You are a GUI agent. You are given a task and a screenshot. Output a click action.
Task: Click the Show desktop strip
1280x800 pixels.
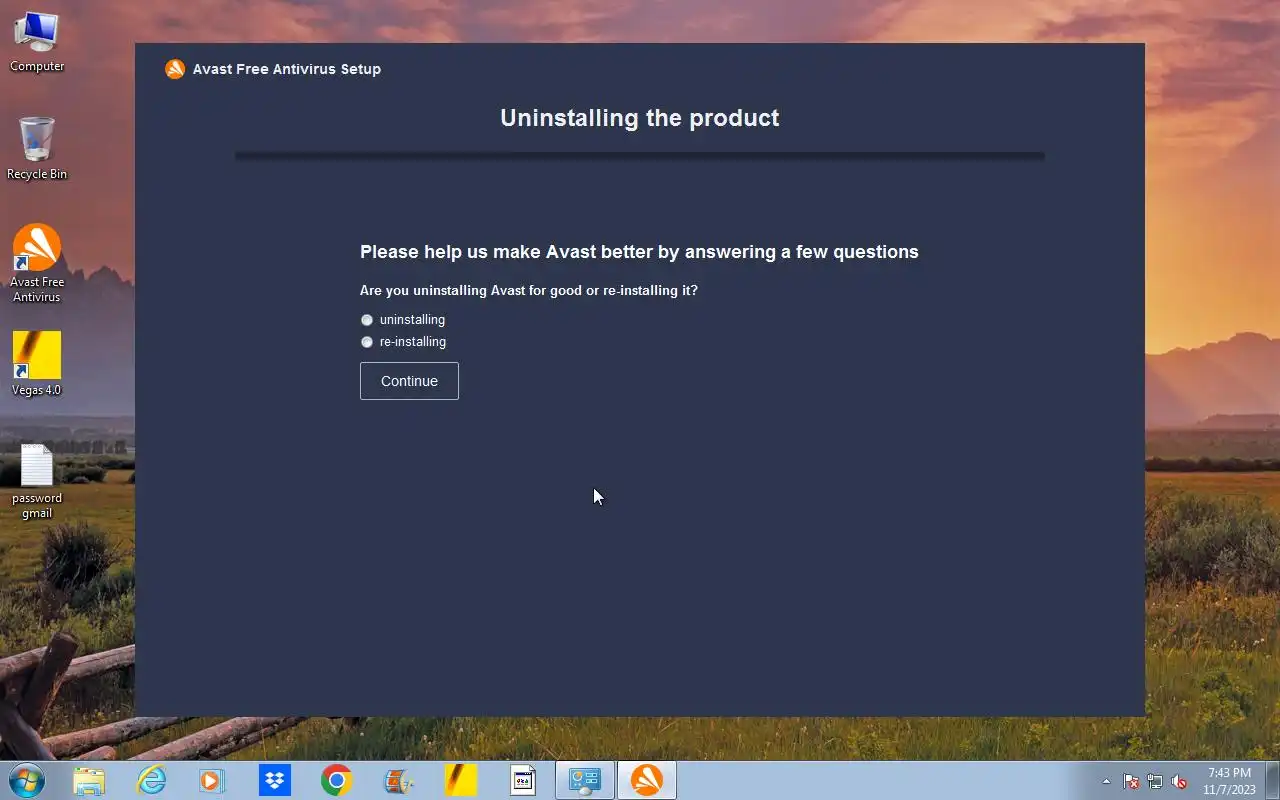(1272, 780)
